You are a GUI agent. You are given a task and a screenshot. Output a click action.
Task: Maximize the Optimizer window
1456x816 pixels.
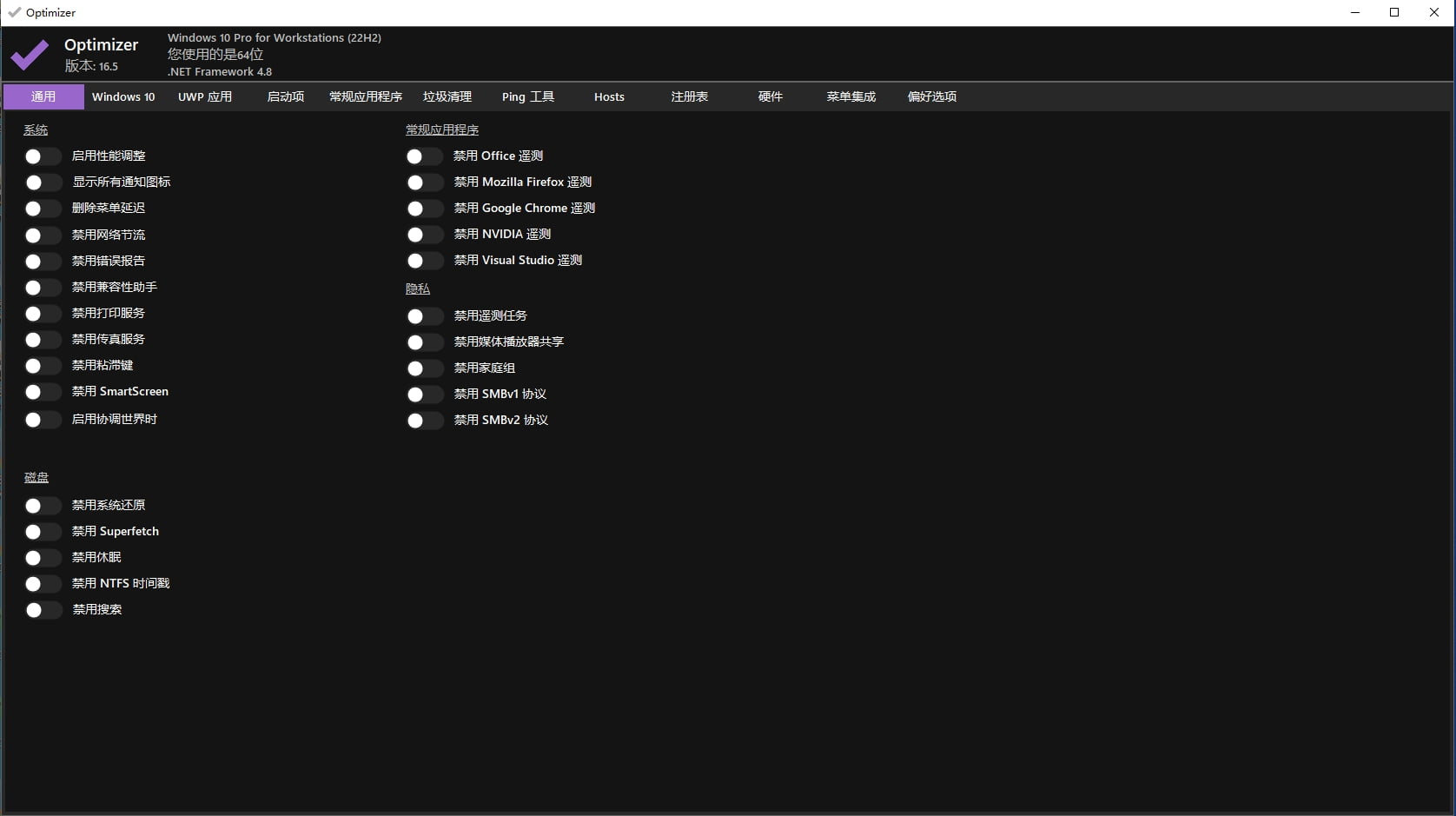coord(1394,12)
